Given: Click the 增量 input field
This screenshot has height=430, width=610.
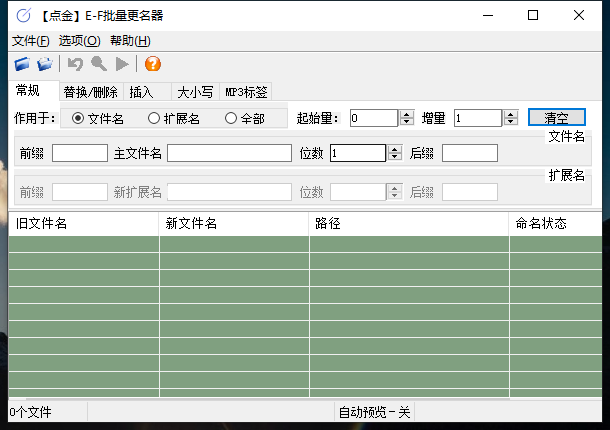Looking at the screenshot, I should point(478,118).
